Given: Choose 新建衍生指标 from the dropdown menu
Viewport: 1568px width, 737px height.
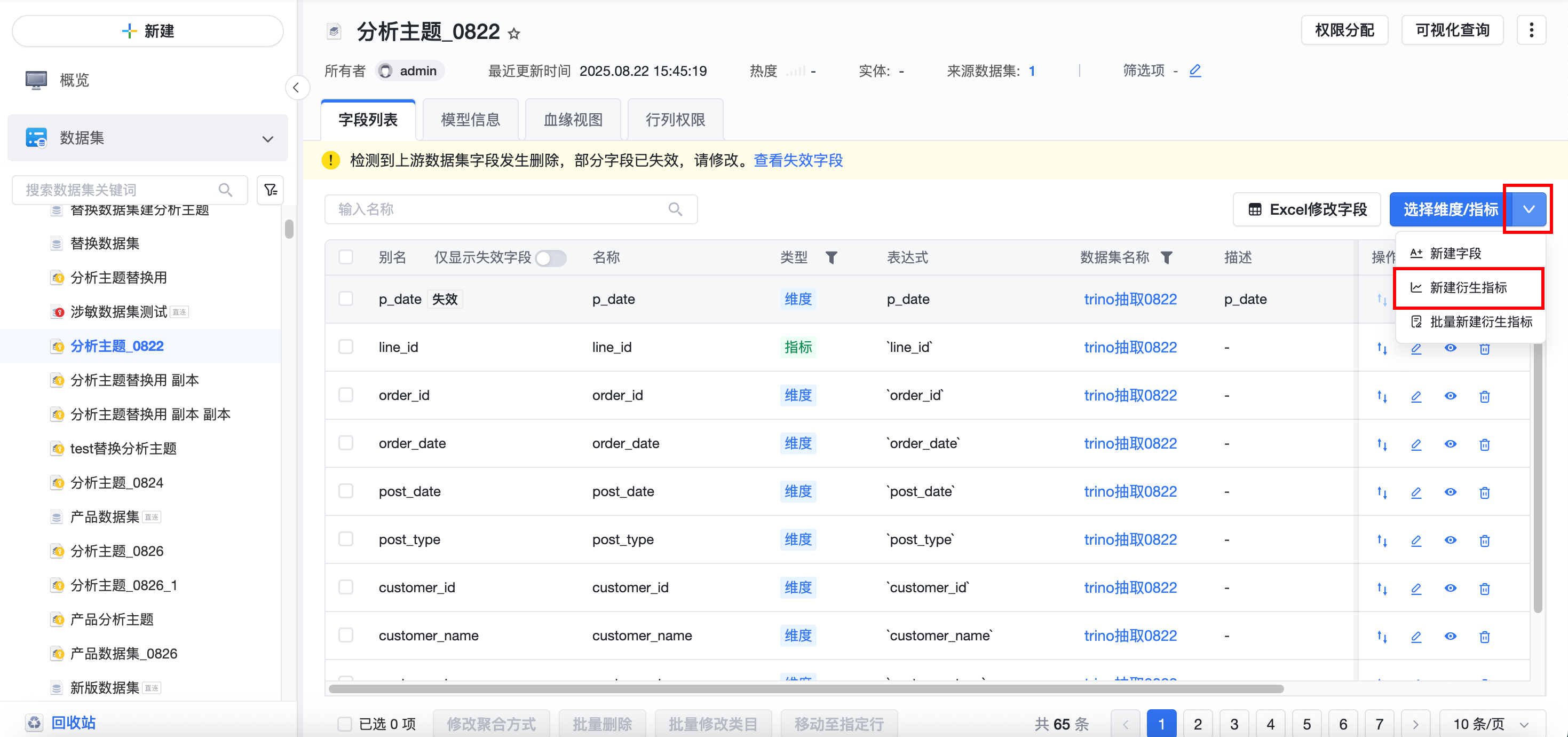Looking at the screenshot, I should (x=1468, y=287).
